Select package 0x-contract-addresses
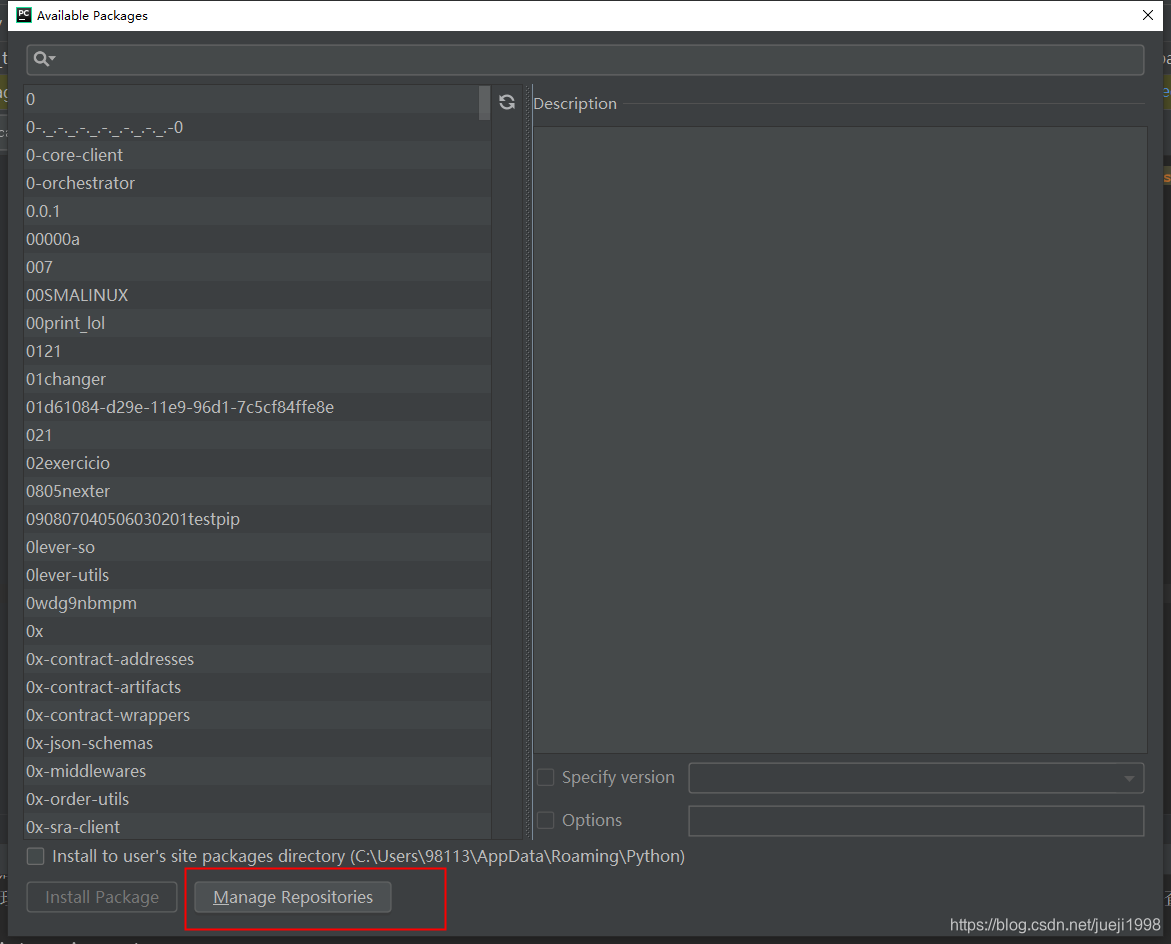 click(258, 659)
